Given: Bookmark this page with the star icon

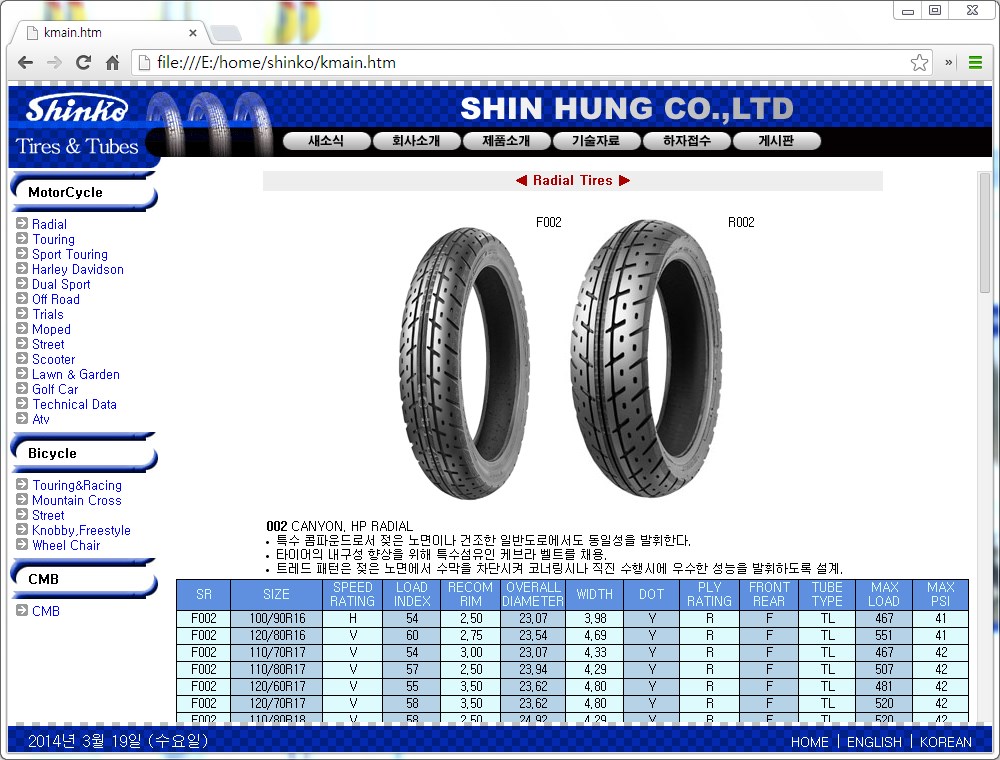Looking at the screenshot, I should point(919,62).
